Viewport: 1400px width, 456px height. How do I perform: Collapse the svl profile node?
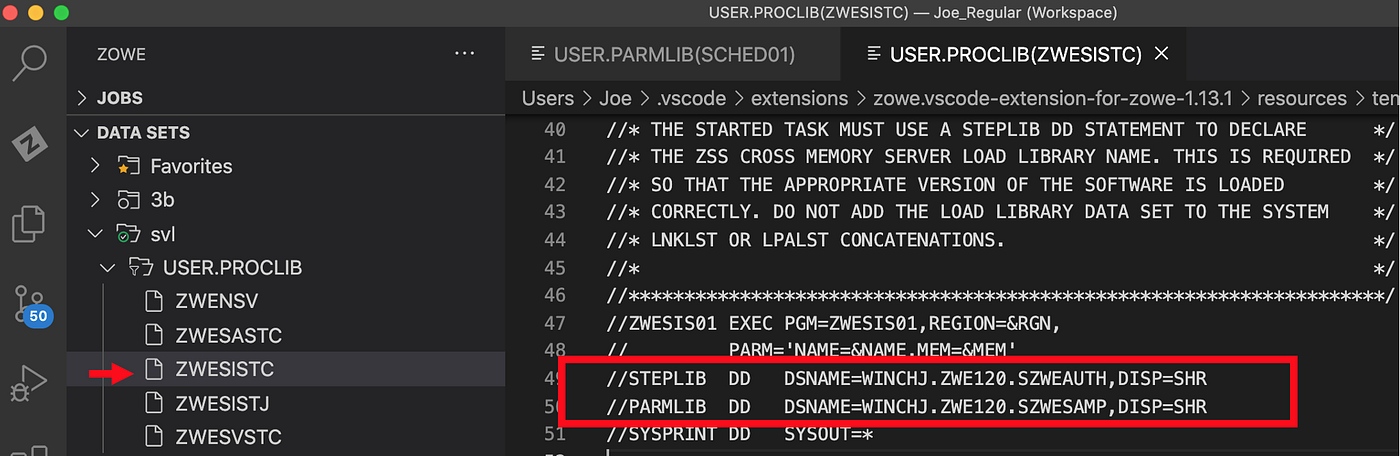pos(96,234)
